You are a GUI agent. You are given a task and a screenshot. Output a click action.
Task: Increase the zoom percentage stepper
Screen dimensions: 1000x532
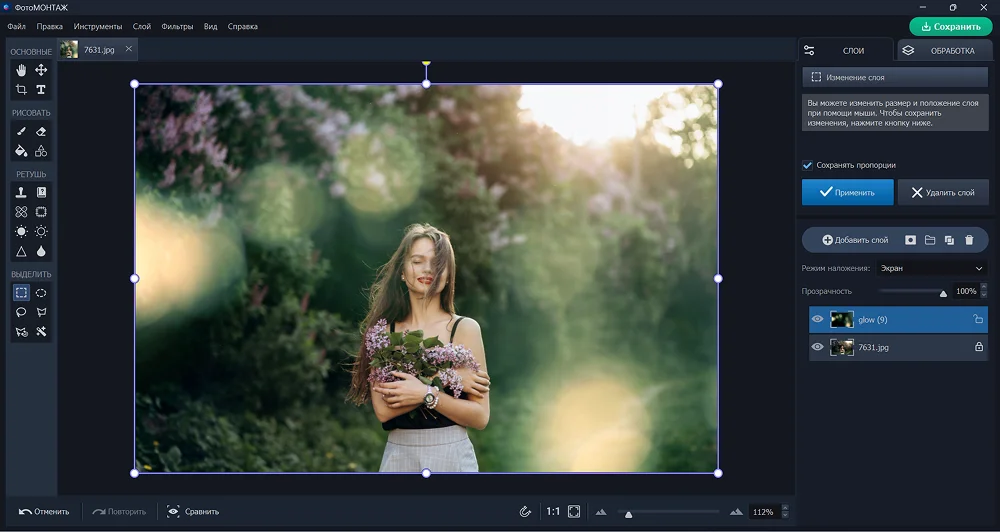(x=785, y=508)
